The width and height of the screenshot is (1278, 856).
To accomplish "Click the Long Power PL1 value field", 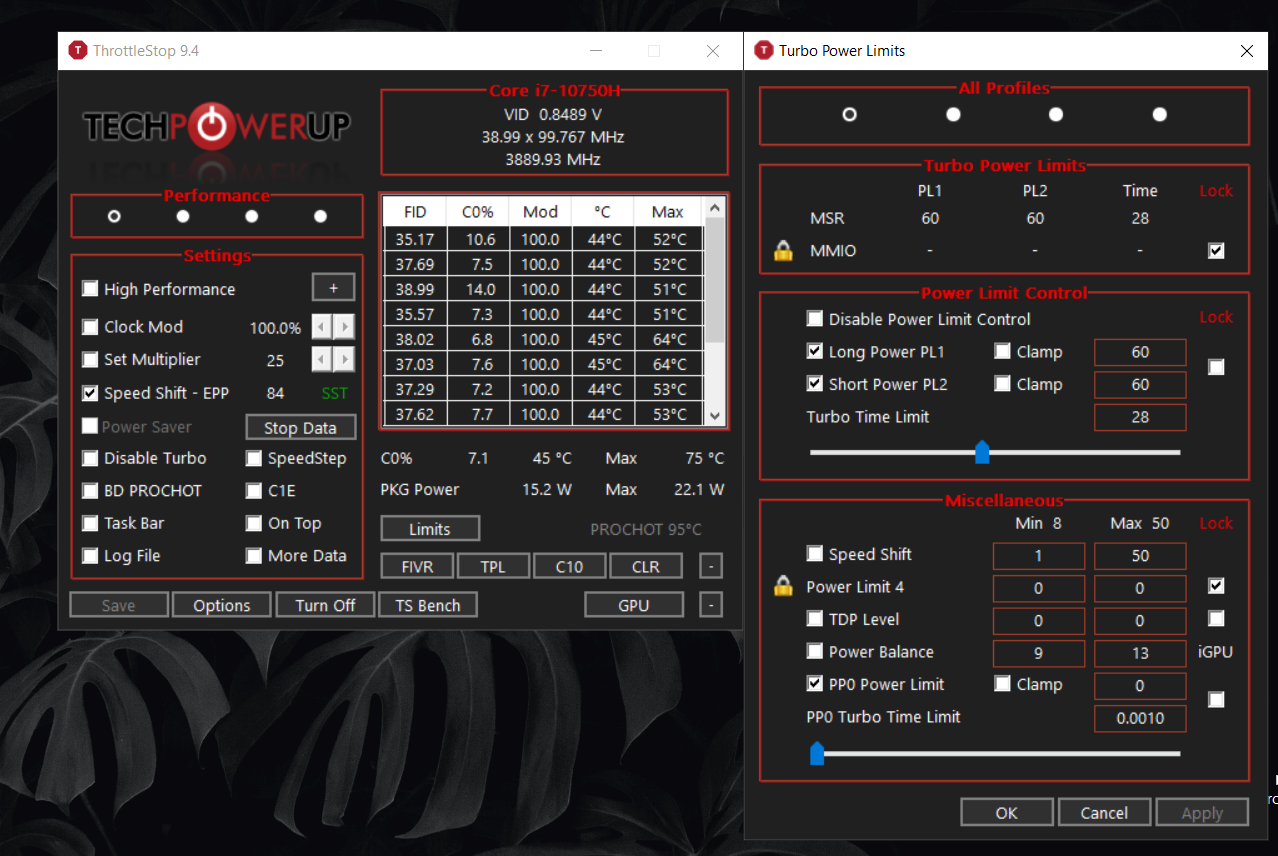I will 1140,352.
